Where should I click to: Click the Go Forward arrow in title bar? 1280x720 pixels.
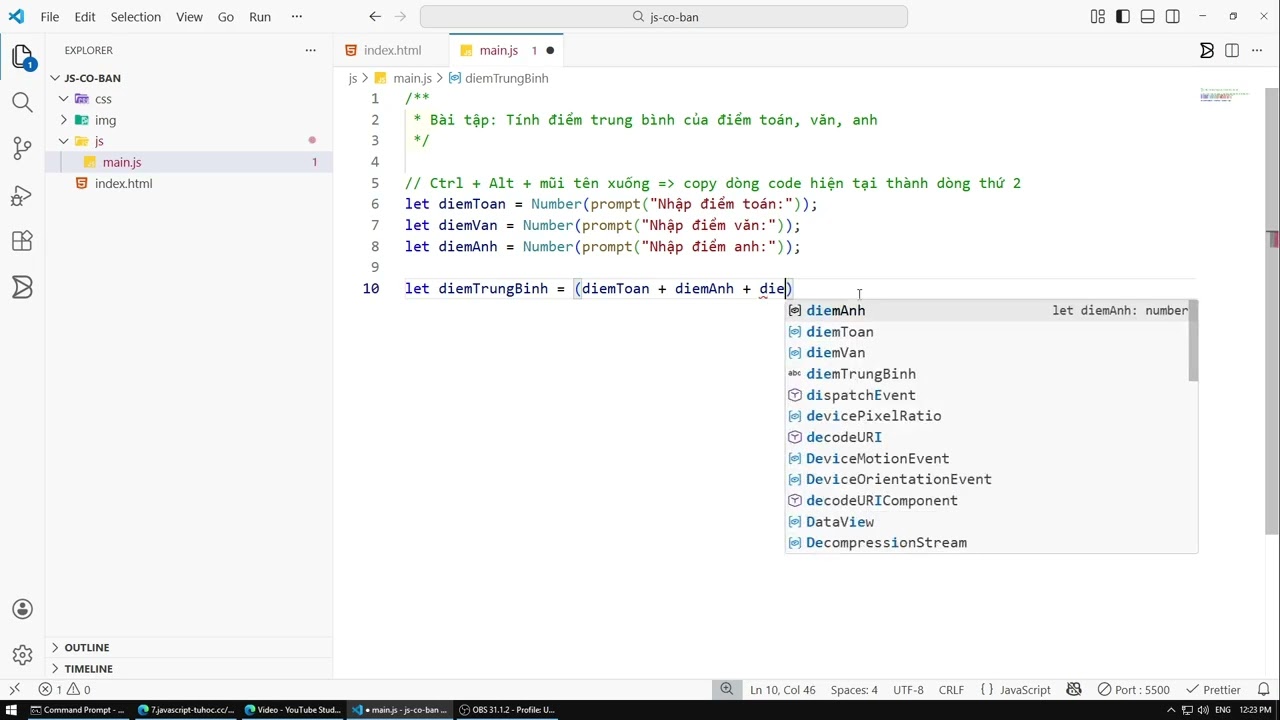click(x=402, y=16)
